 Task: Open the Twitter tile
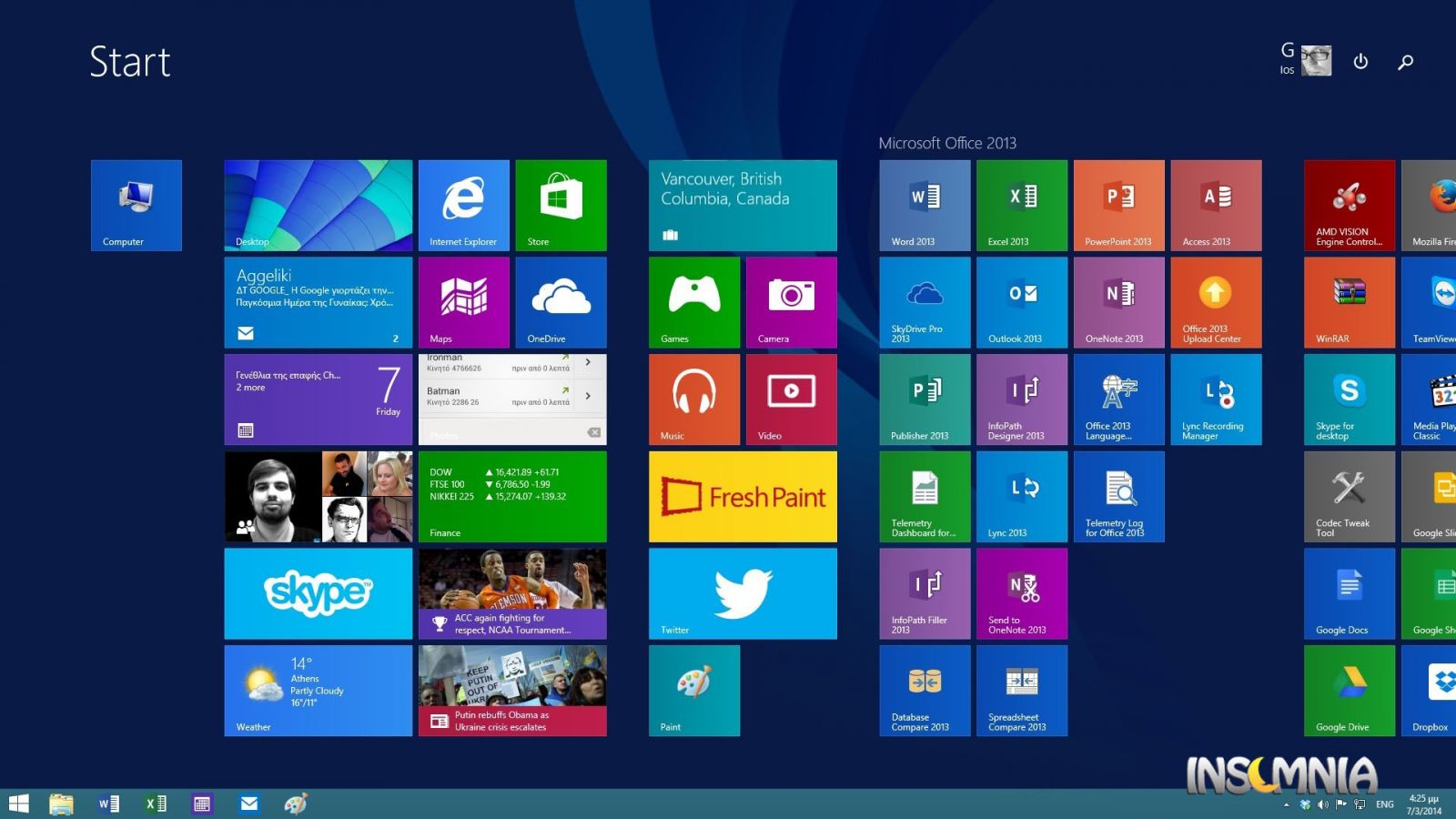(x=743, y=593)
